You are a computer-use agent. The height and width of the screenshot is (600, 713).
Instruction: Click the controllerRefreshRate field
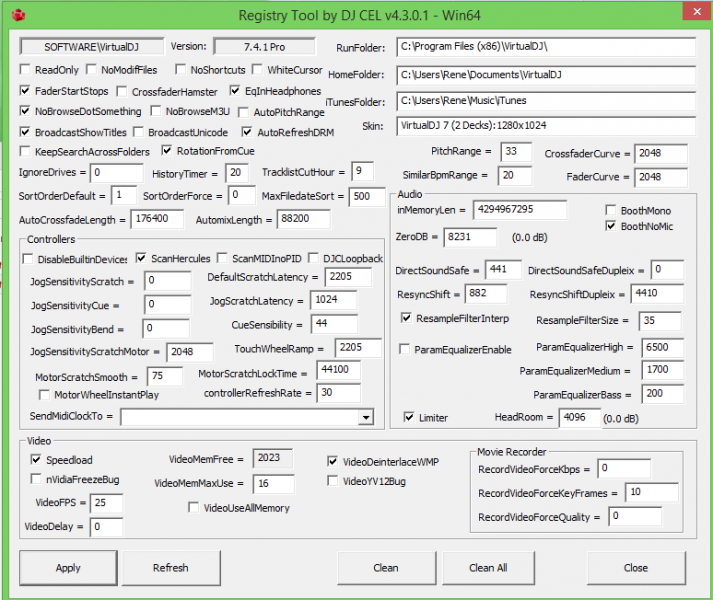pyautogui.click(x=339, y=393)
